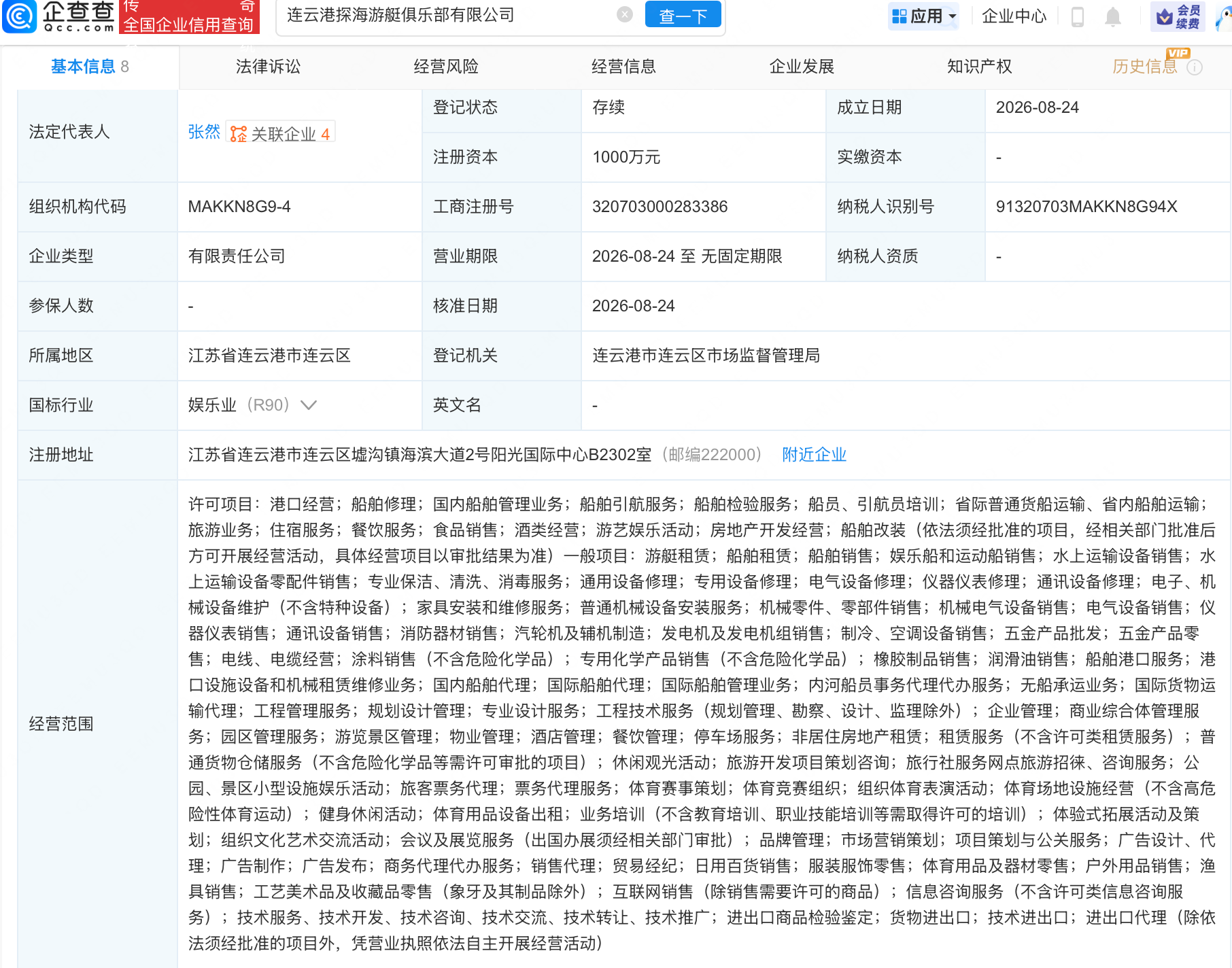Select the registered address text
The image size is (1232, 968).
coord(420,455)
